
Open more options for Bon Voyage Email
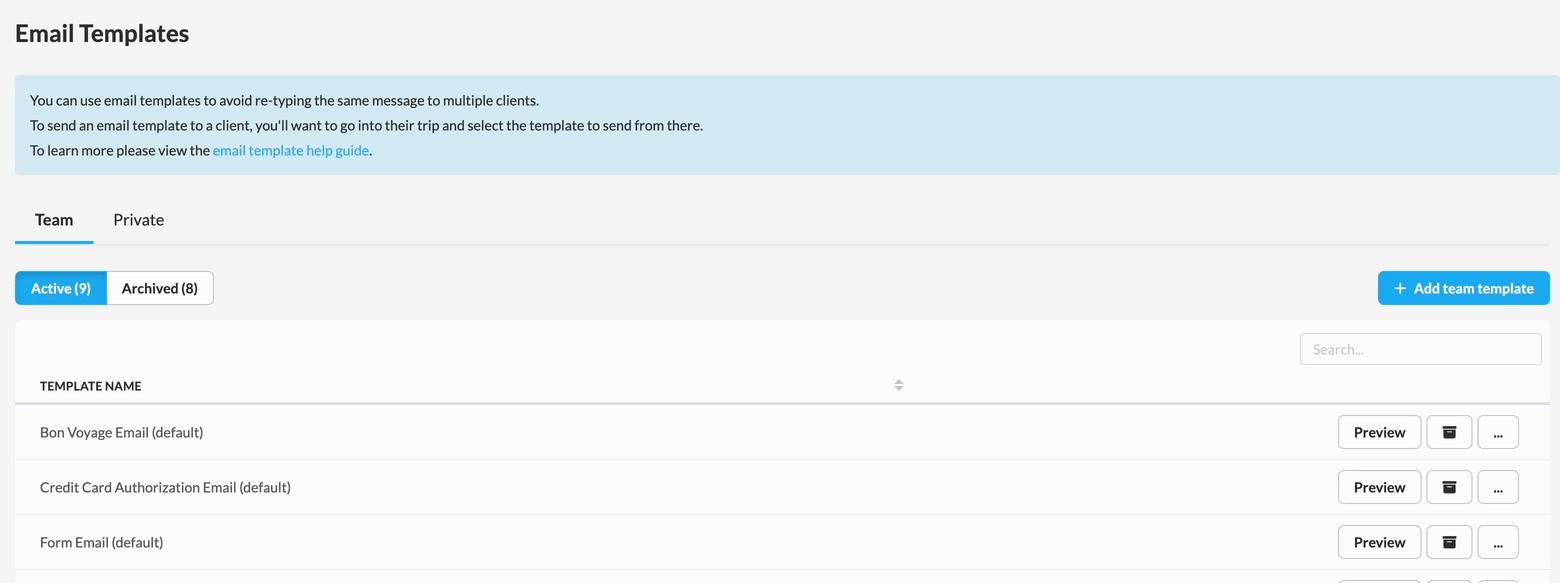click(1497, 432)
